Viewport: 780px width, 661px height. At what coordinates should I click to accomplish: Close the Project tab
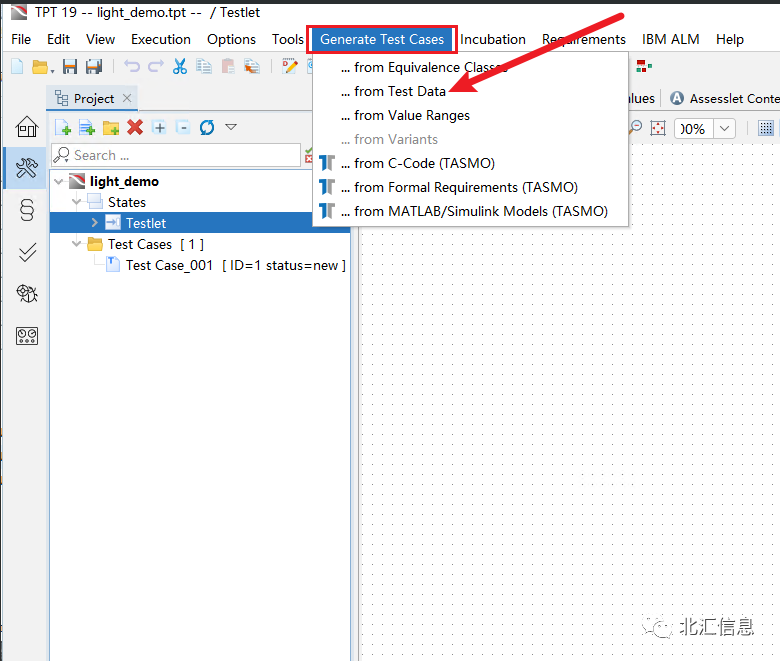tap(127, 98)
